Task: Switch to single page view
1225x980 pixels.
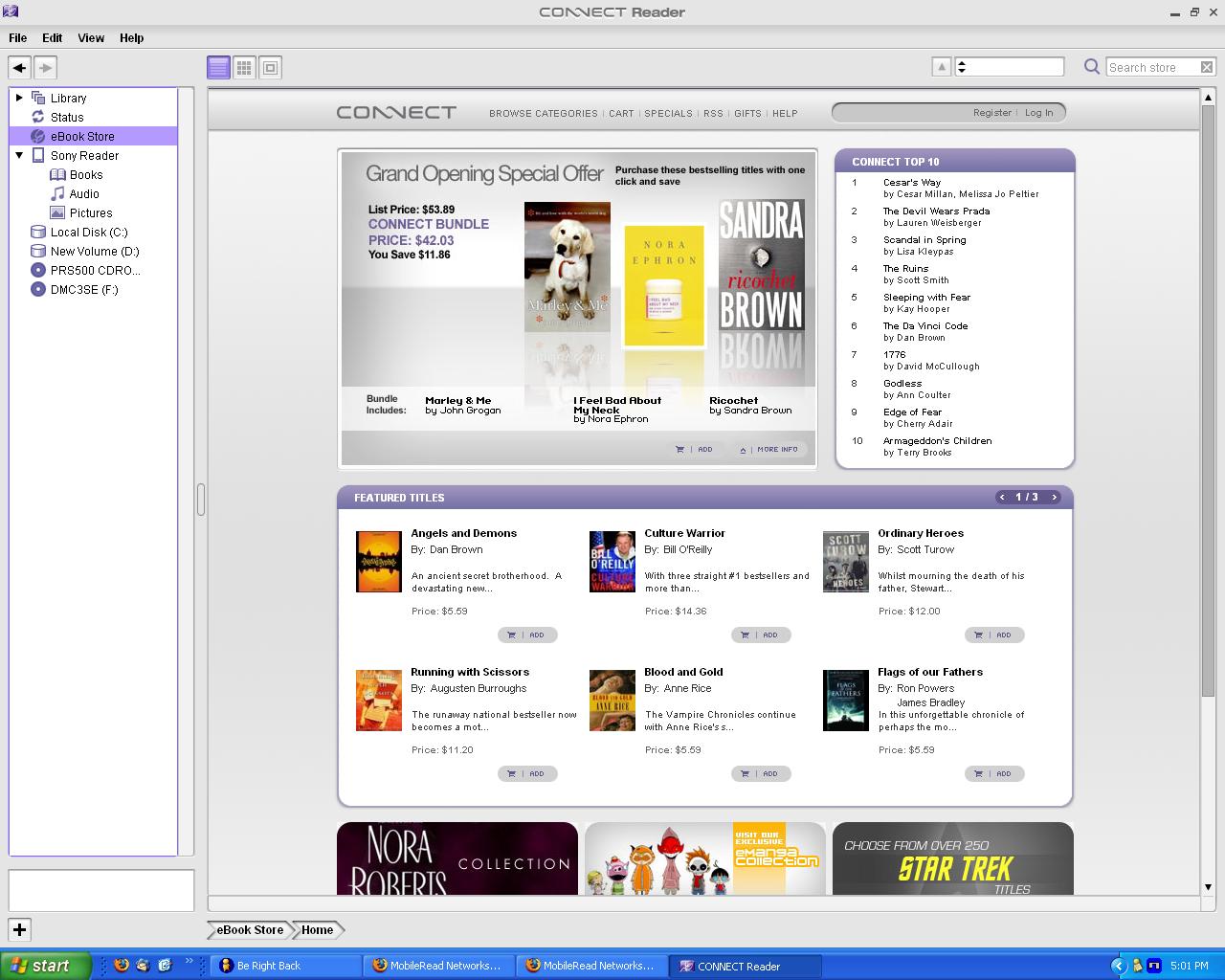Action: [270, 67]
